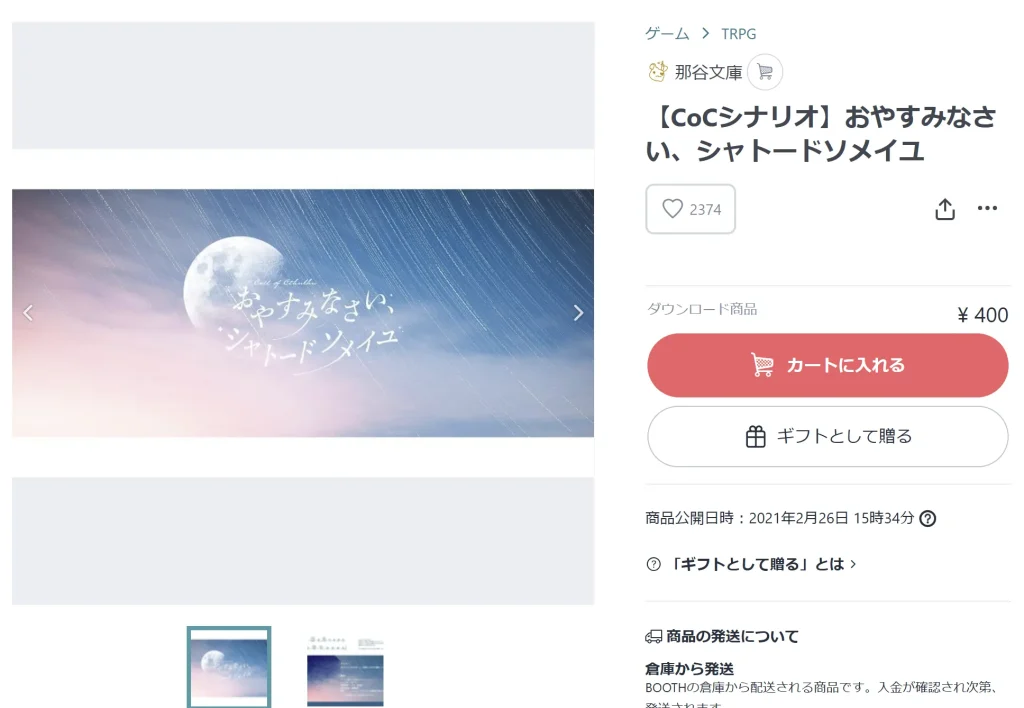Open the 那谷文庫 shop link
Screen dimensions: 1024x708
click(x=708, y=72)
